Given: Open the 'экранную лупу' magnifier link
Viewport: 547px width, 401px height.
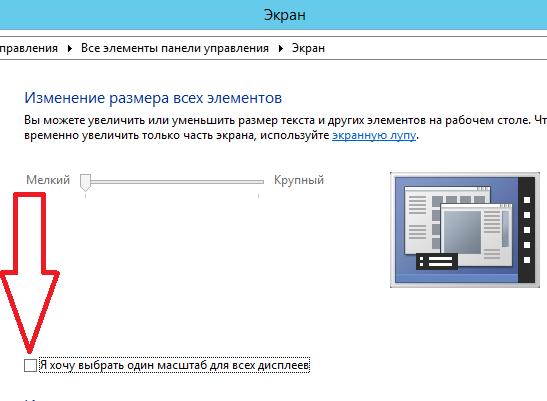Looking at the screenshot, I should pyautogui.click(x=374, y=135).
